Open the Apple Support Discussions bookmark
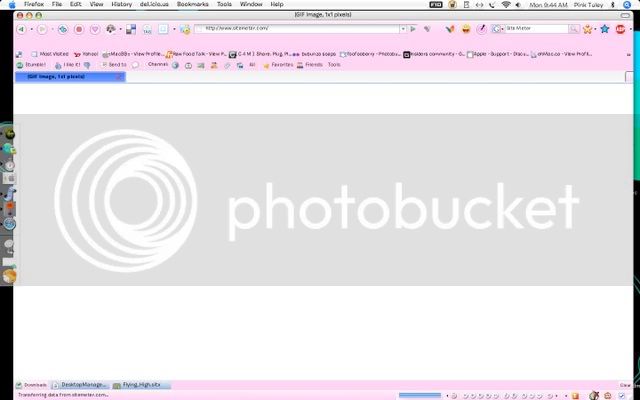This screenshot has width=640, height=400. coord(498,54)
